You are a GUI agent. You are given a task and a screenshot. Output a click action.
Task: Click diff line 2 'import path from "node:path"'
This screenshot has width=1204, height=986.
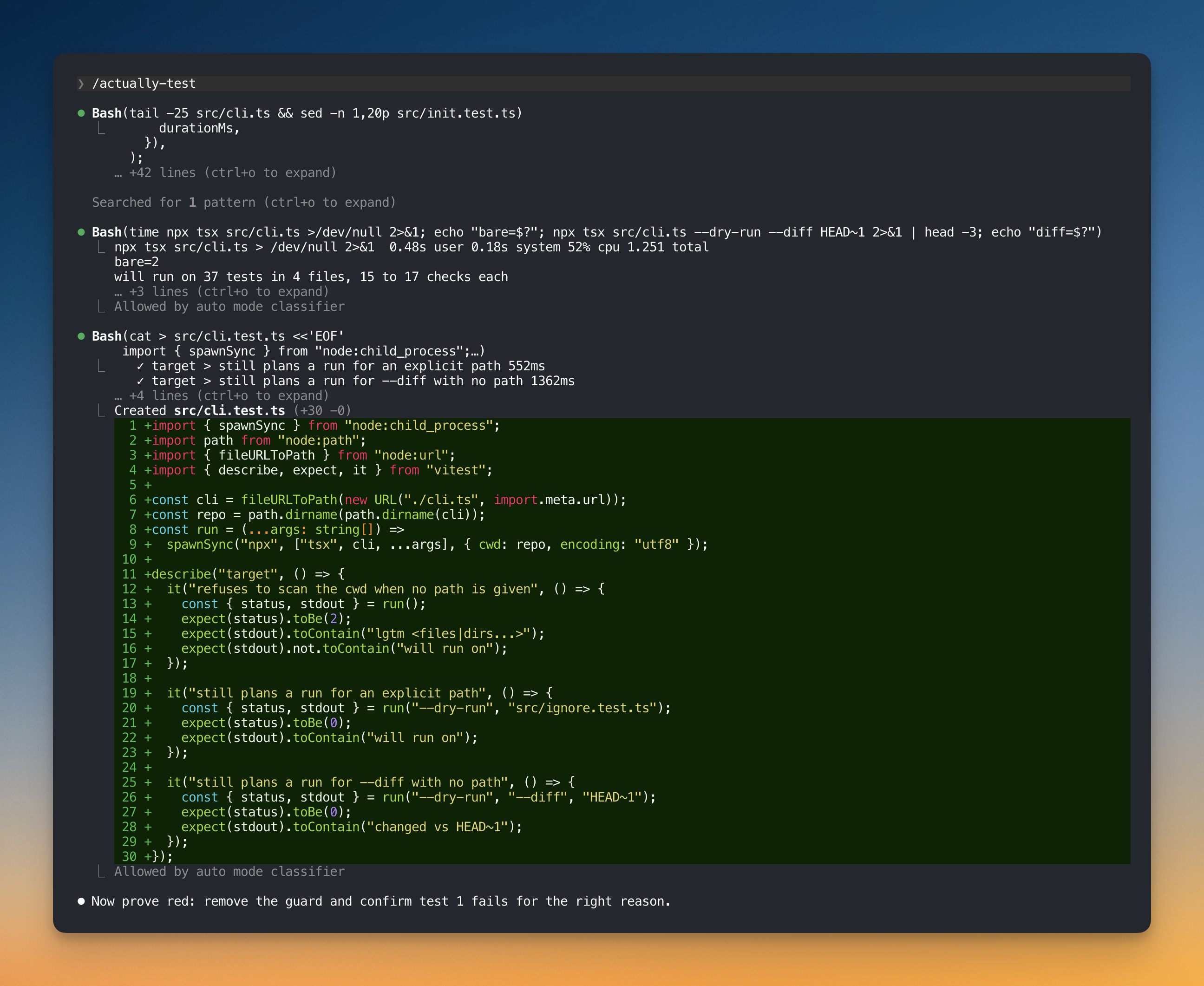tap(622, 440)
